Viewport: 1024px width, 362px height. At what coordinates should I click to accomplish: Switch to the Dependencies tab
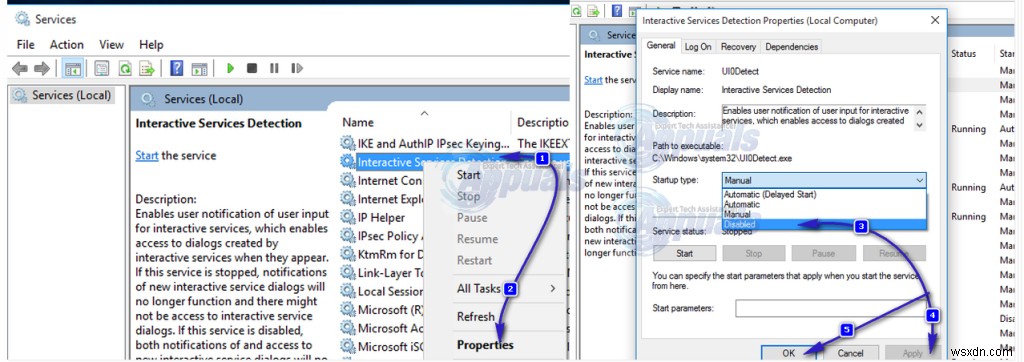[x=792, y=46]
